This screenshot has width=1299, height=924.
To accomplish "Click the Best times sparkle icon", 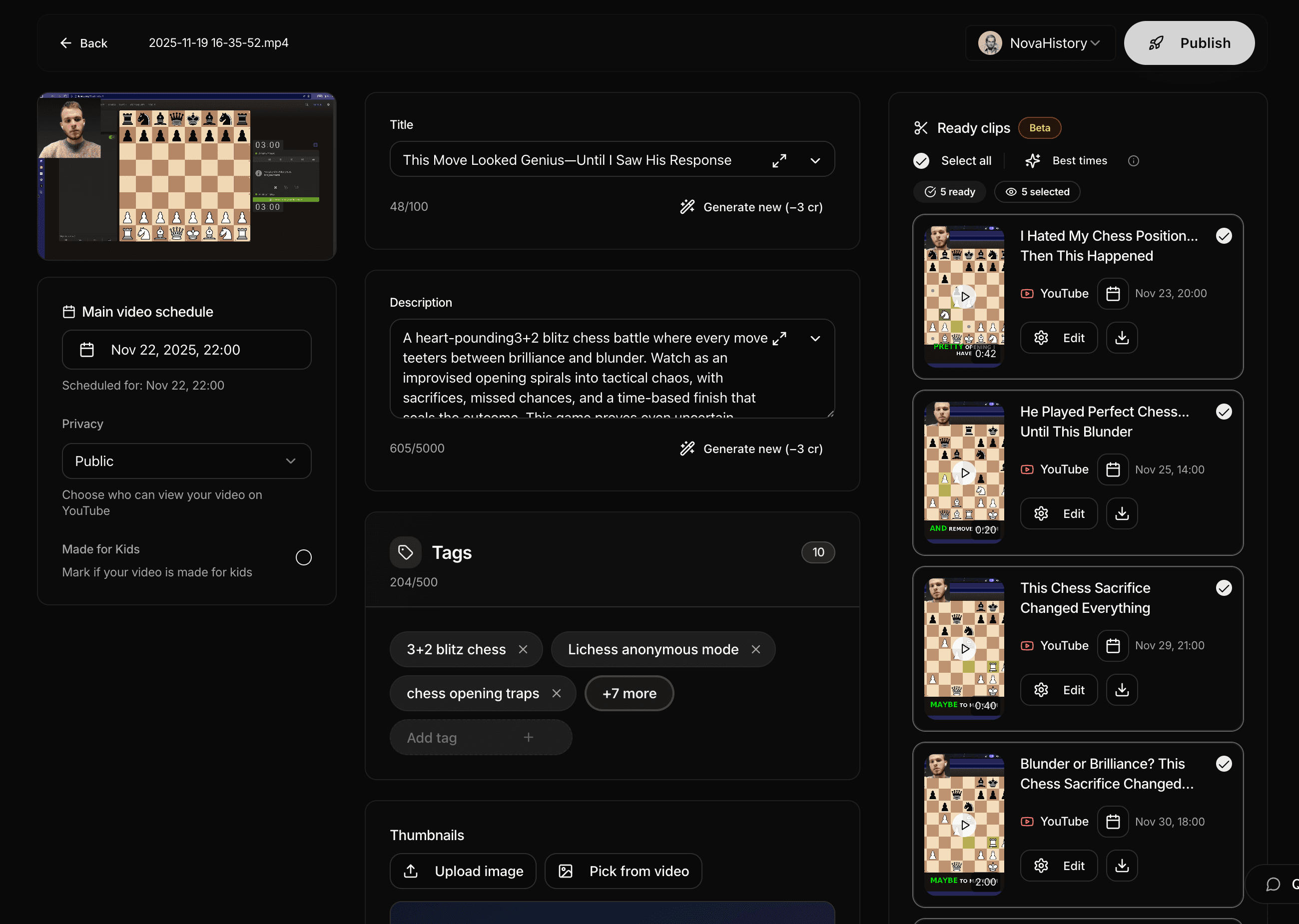I will 1032,161.
